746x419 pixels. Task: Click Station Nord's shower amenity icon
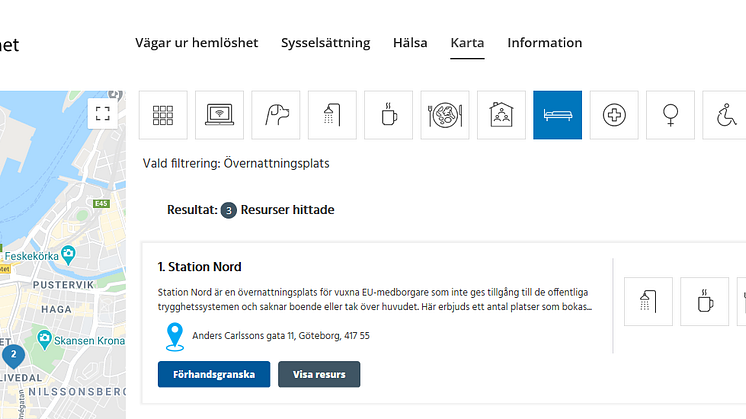(648, 302)
